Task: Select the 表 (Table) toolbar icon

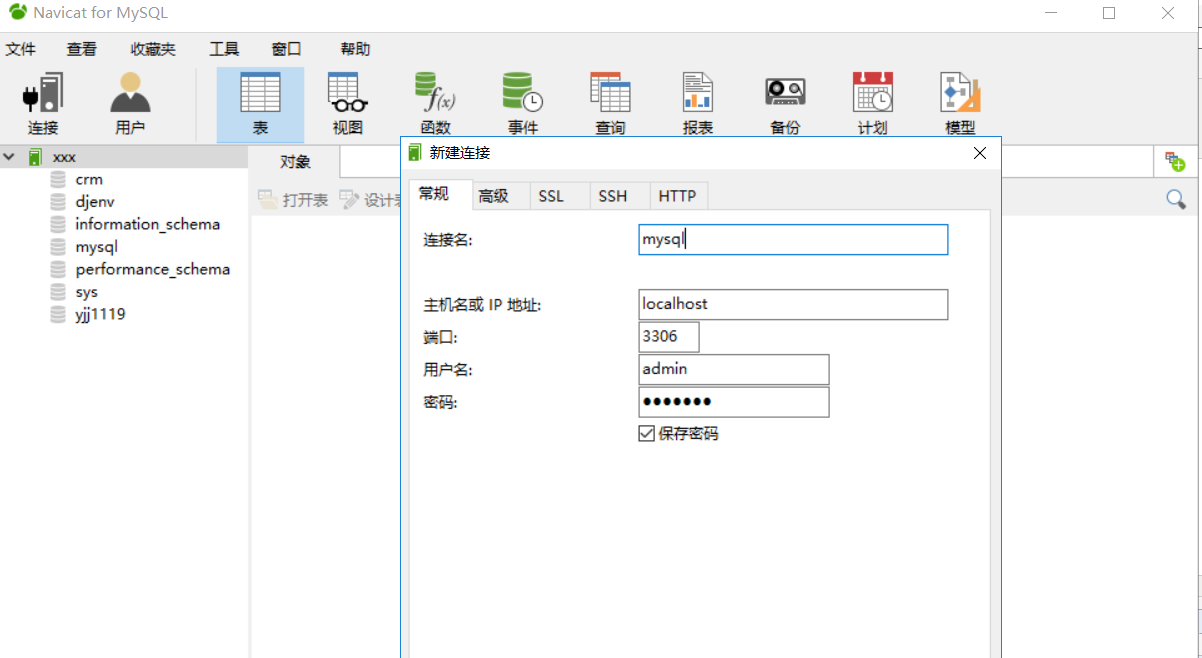Action: [x=260, y=104]
